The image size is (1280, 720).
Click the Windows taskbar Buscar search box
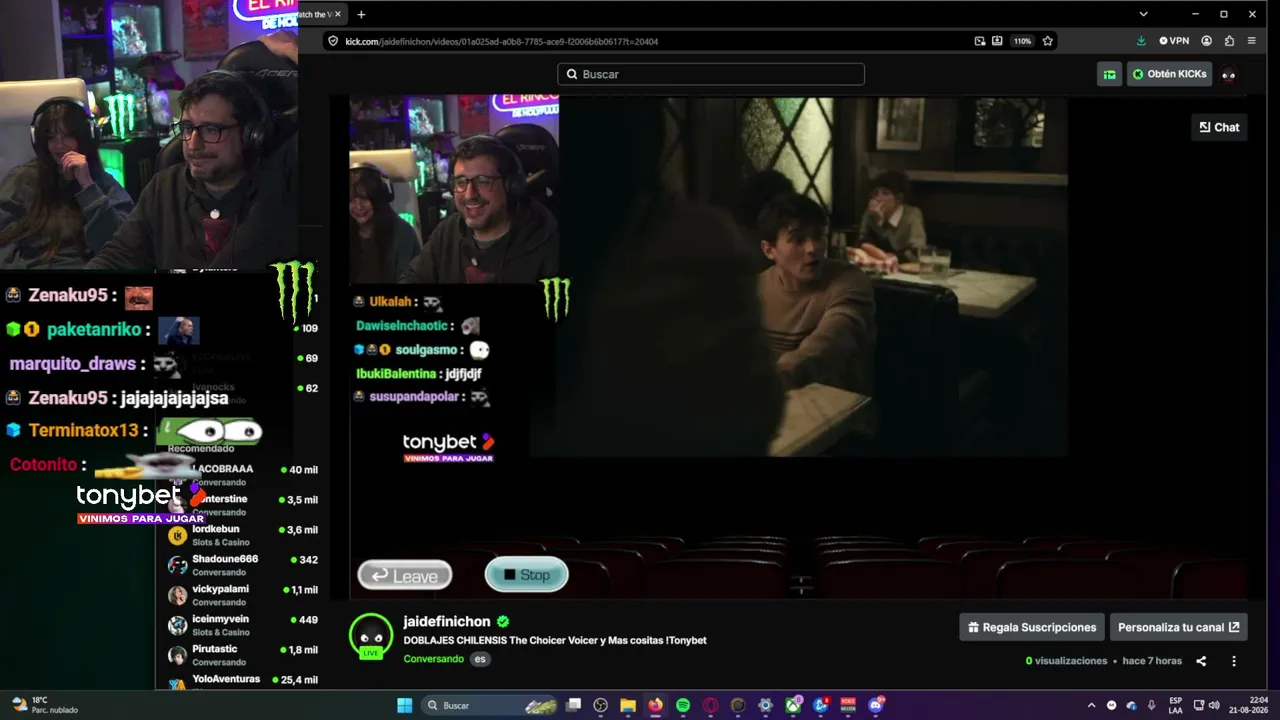tap(489, 705)
